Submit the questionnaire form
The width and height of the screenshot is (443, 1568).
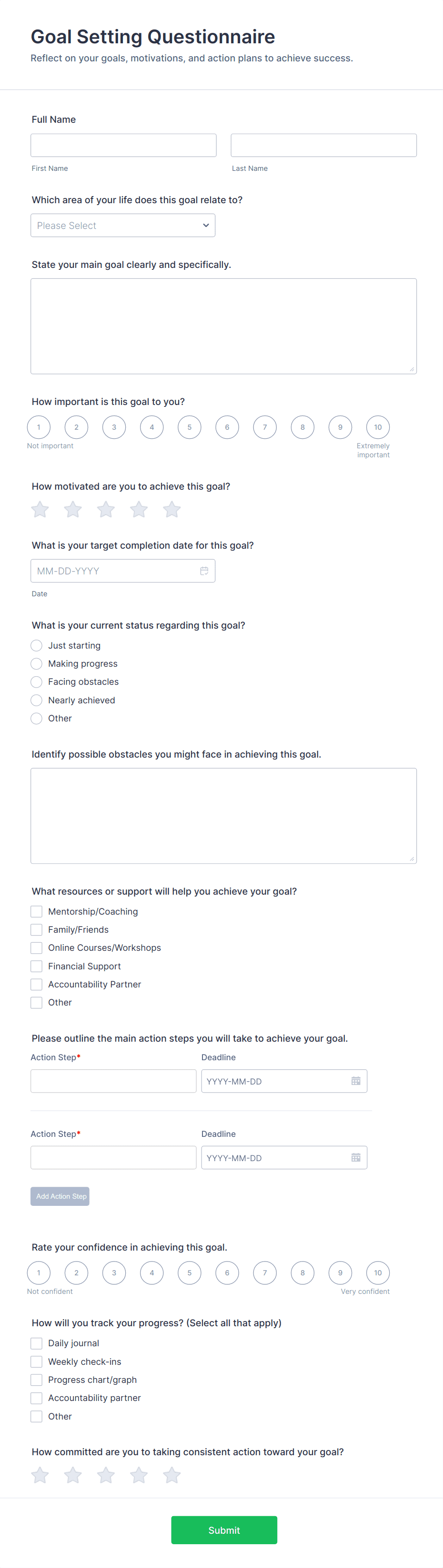point(223,1529)
